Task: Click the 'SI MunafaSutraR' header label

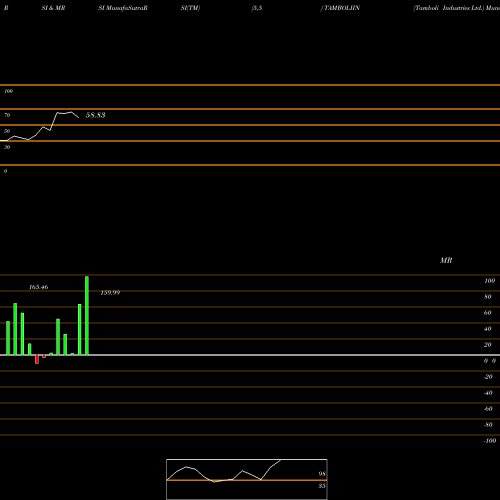Action: (123, 8)
